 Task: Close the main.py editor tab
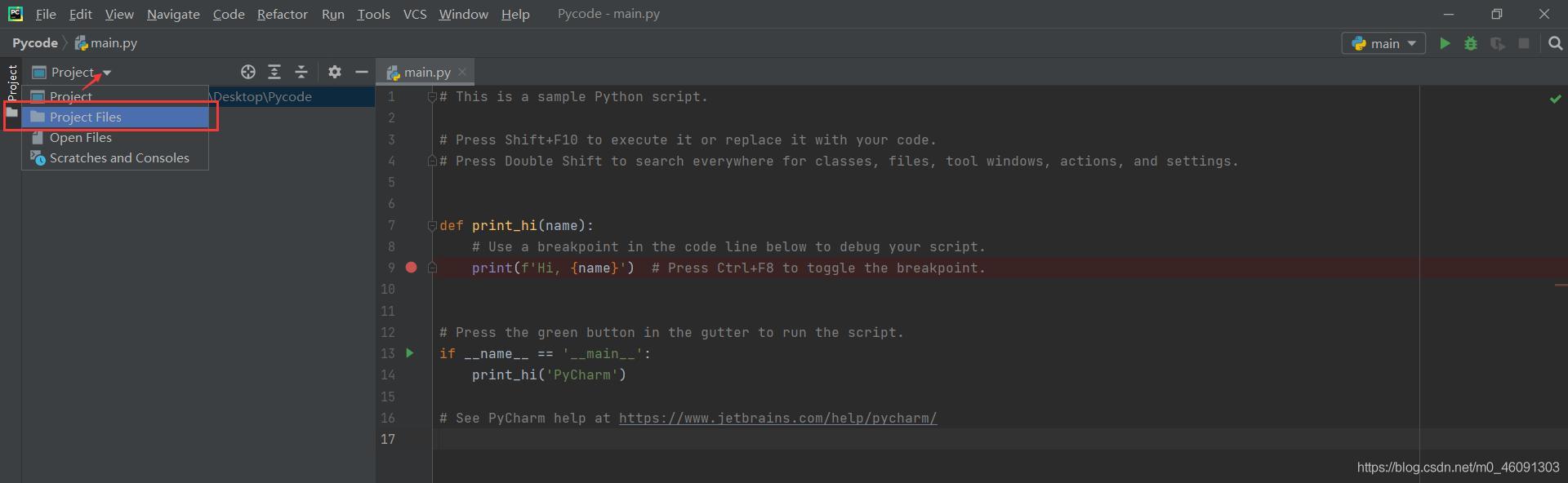coord(462,72)
